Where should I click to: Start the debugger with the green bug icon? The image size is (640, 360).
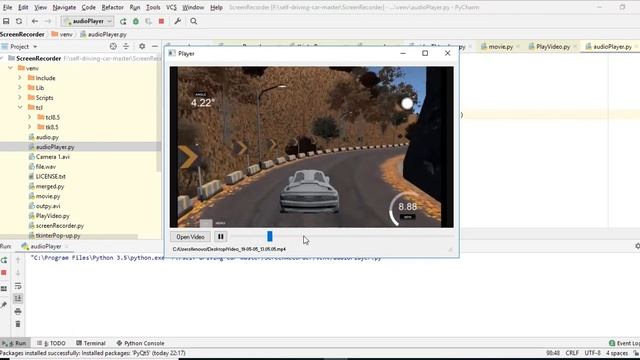click(136, 21)
